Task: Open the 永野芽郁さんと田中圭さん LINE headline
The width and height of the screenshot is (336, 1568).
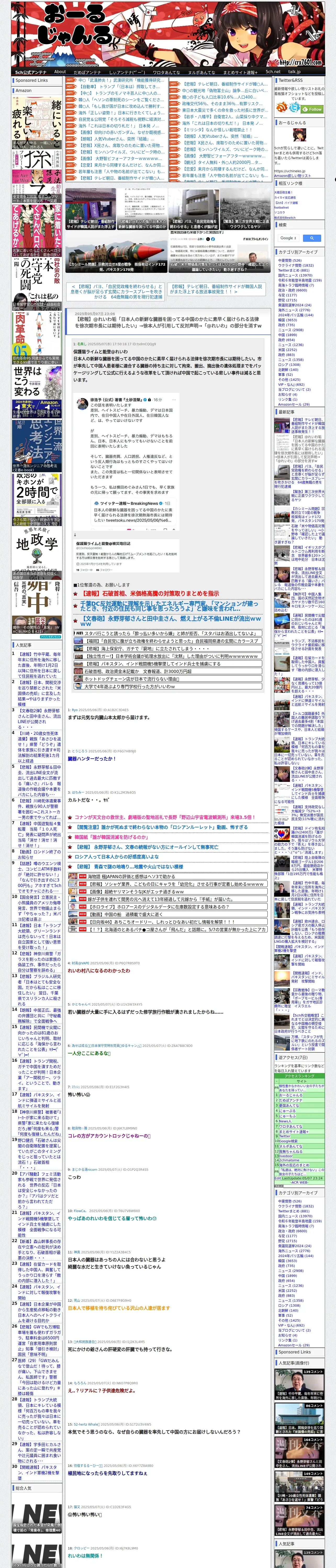Action: [170, 621]
